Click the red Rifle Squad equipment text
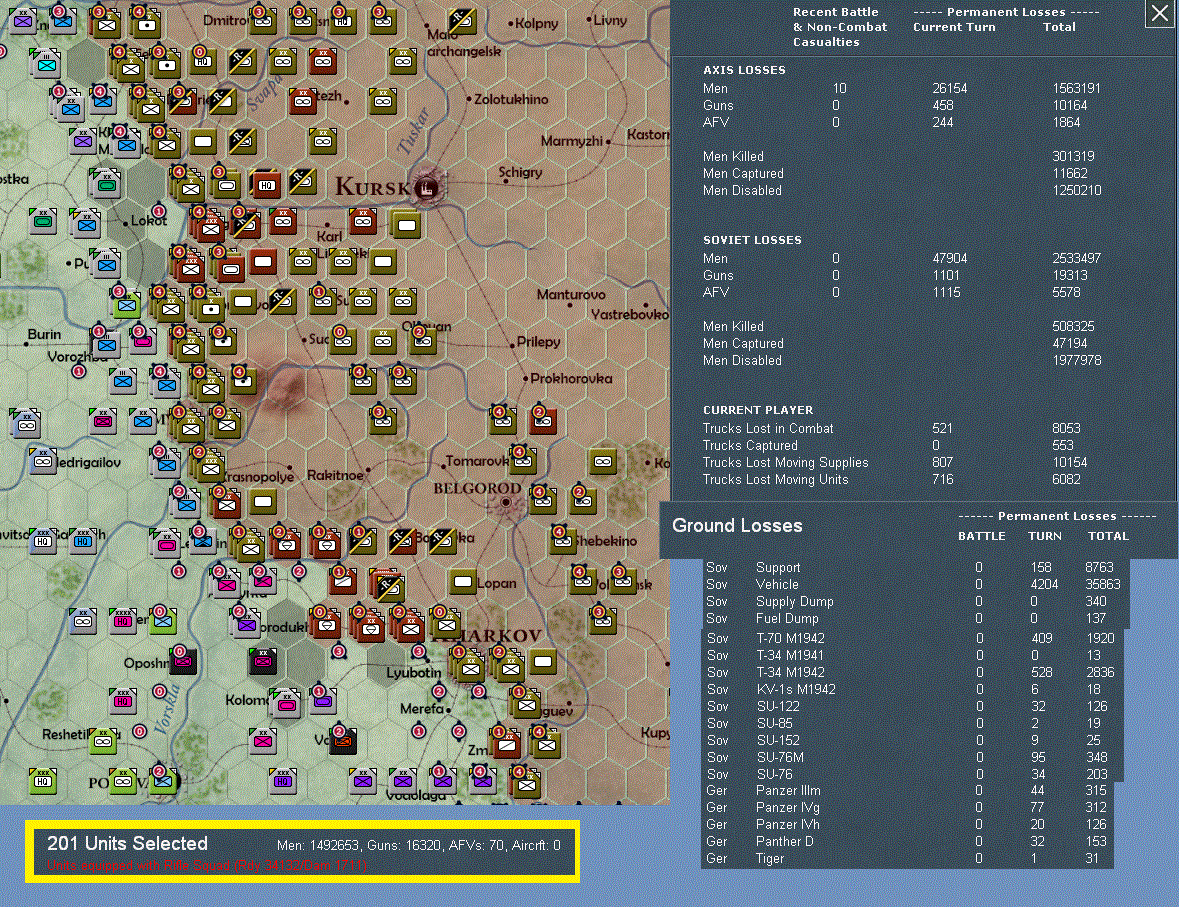The width and height of the screenshot is (1179, 907). [x=207, y=866]
